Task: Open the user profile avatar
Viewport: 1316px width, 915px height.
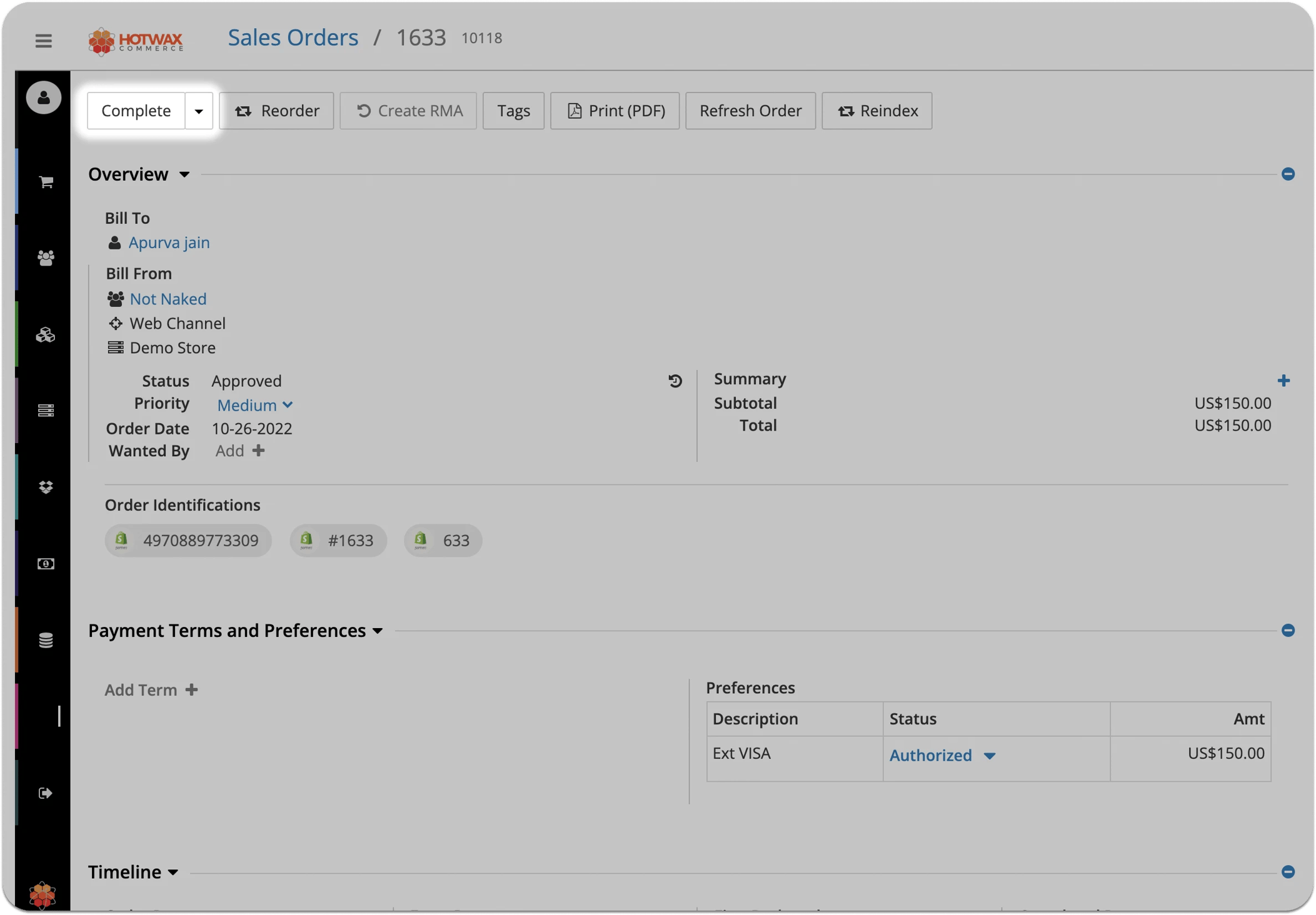Action: tap(44, 97)
